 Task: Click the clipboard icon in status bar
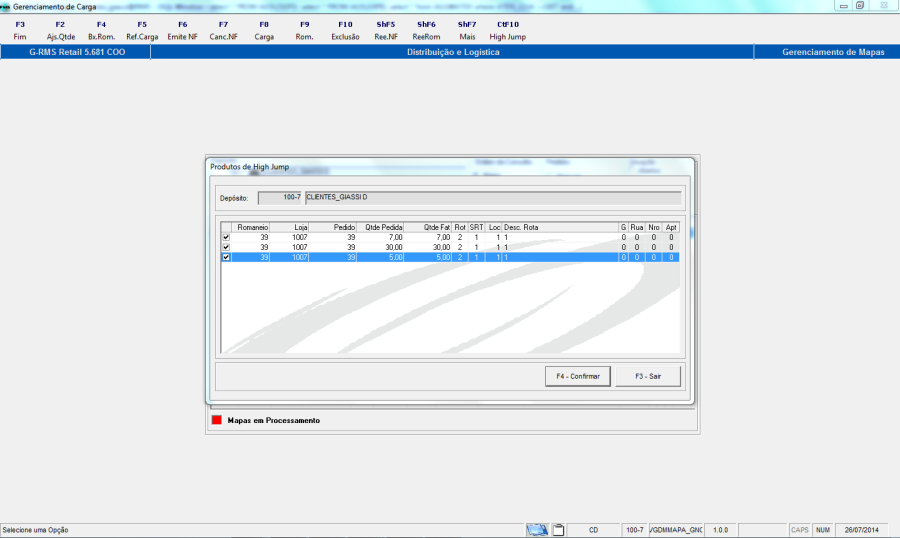pos(558,530)
